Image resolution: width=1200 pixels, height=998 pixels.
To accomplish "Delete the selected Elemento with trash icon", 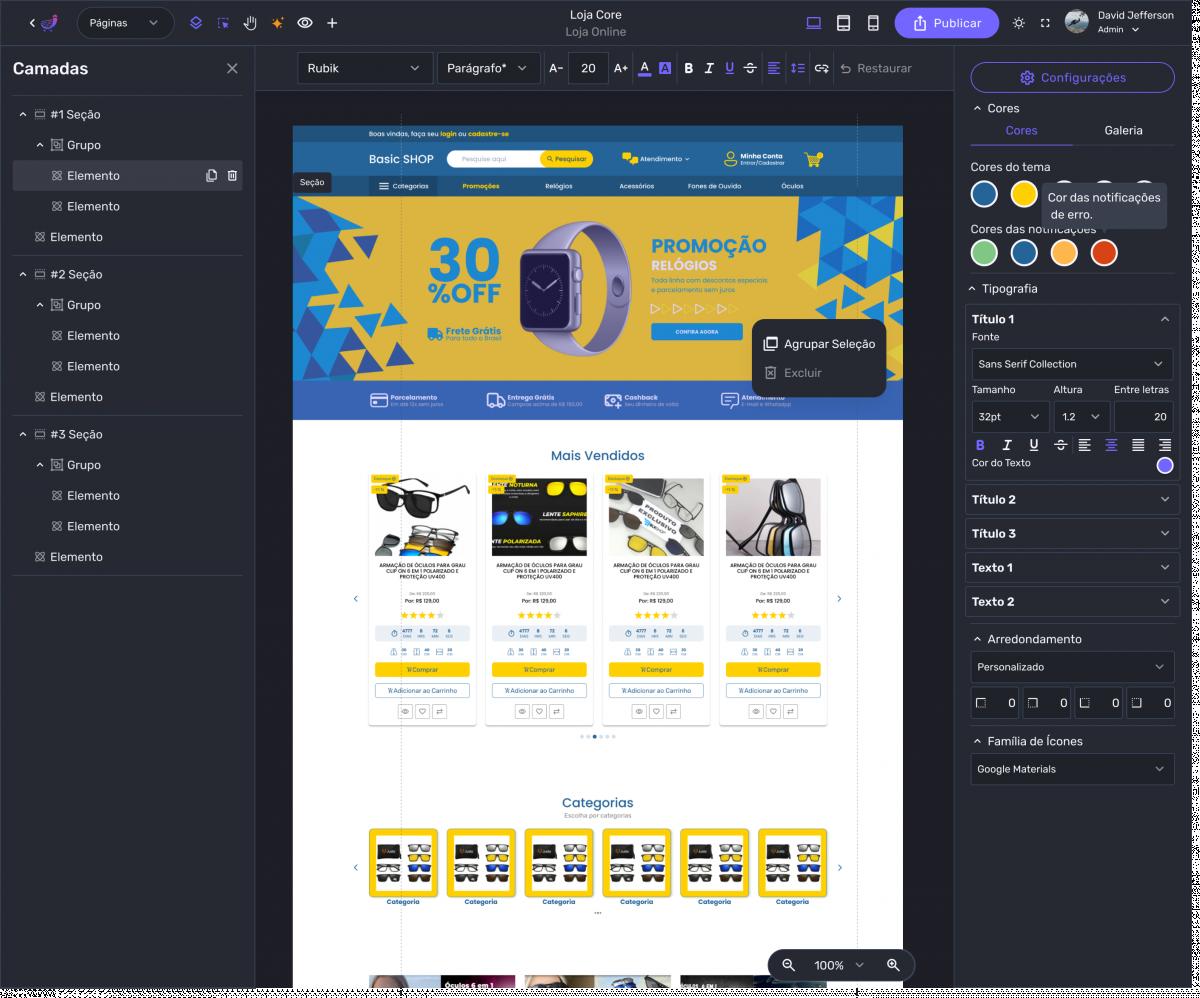I will [232, 176].
